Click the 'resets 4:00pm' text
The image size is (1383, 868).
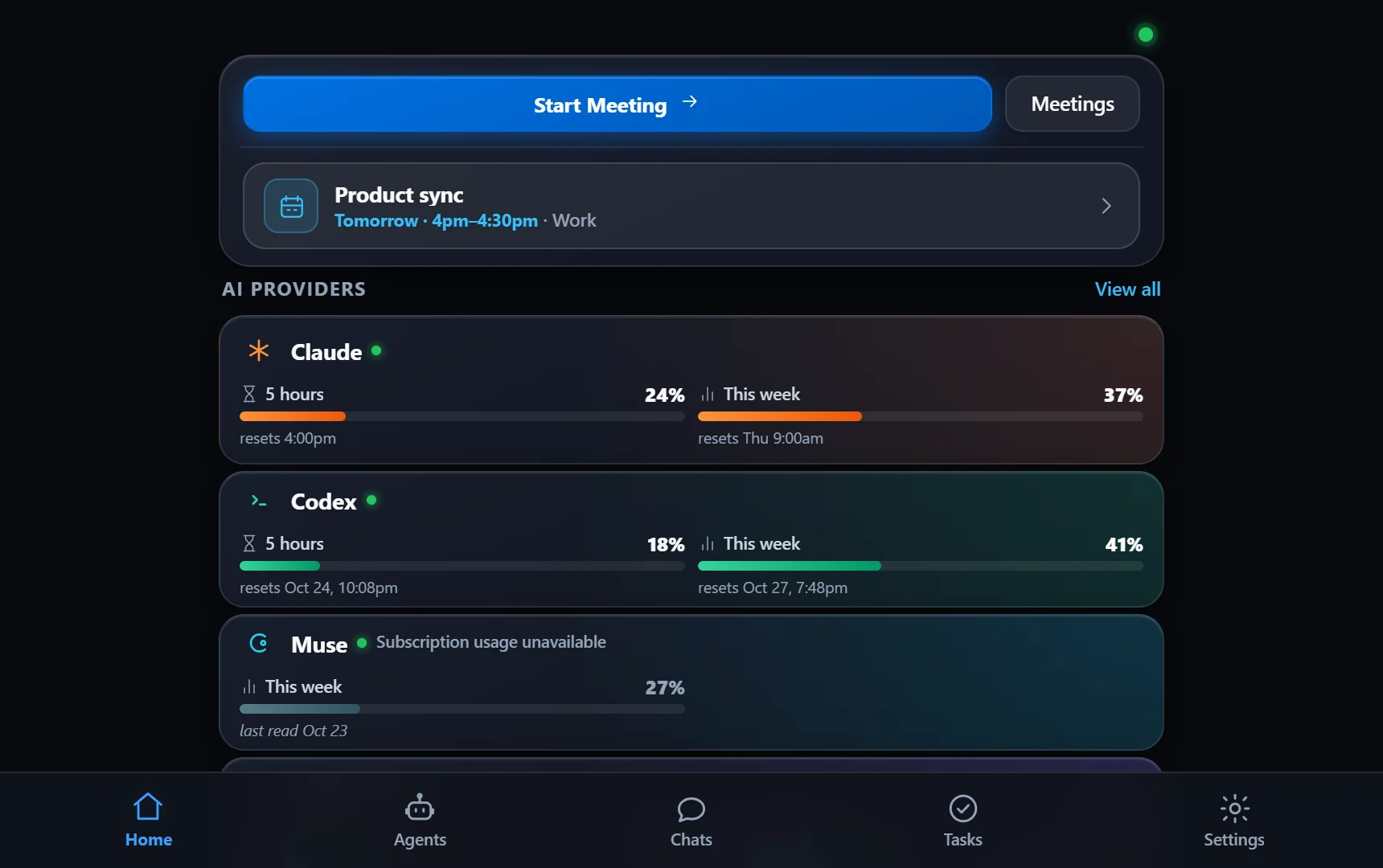coord(288,438)
